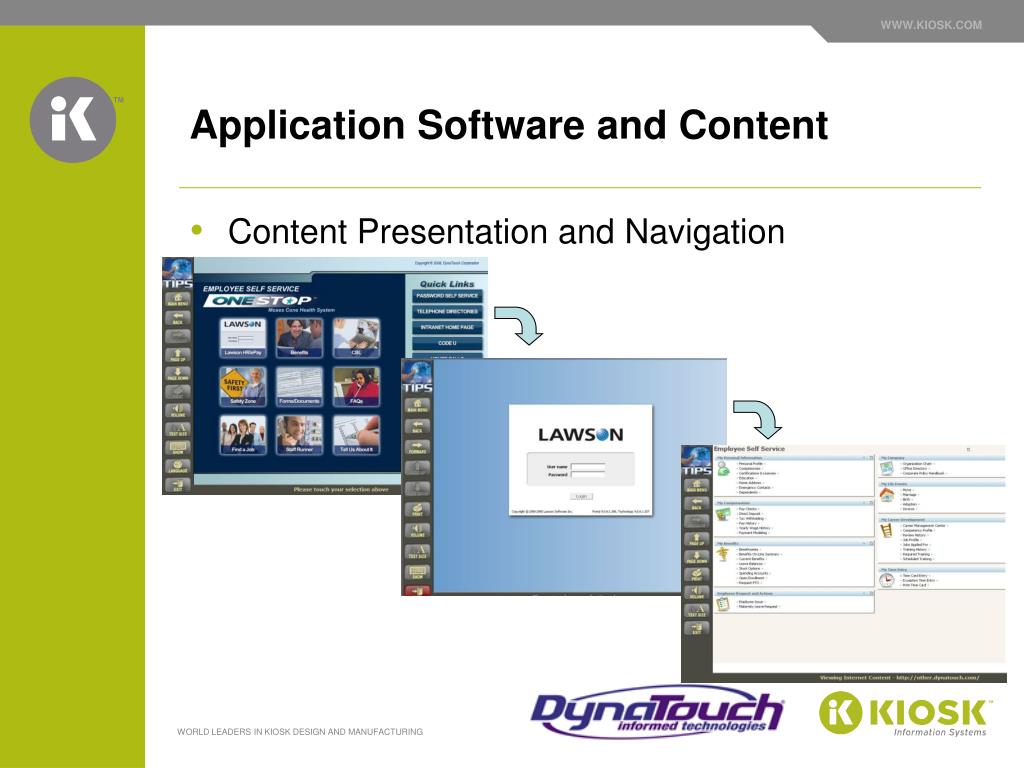
Task: Select Password Self Service quick link
Action: [x=447, y=296]
